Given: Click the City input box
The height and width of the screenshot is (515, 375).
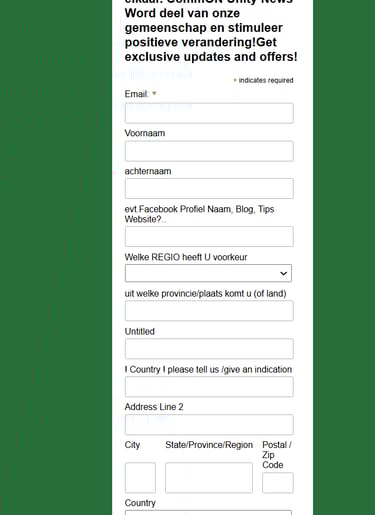Looking at the screenshot, I should pos(140,478).
